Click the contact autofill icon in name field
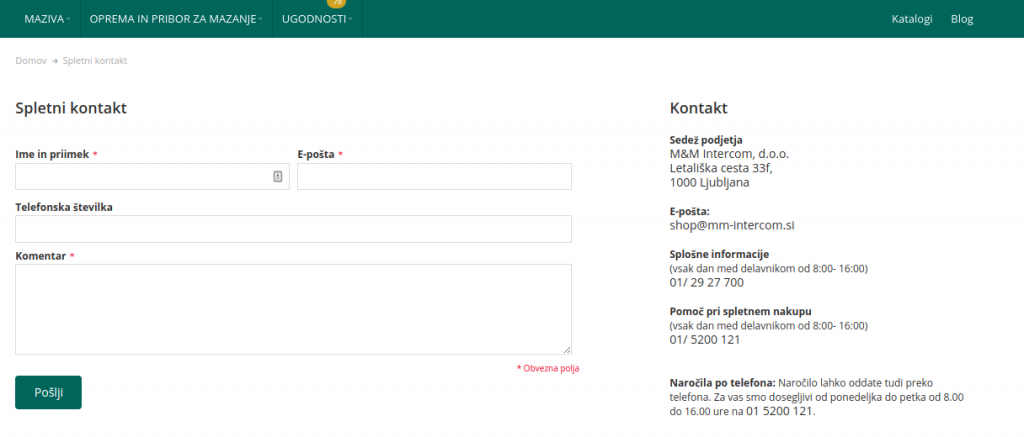This screenshot has height=437, width=1024. [x=278, y=177]
